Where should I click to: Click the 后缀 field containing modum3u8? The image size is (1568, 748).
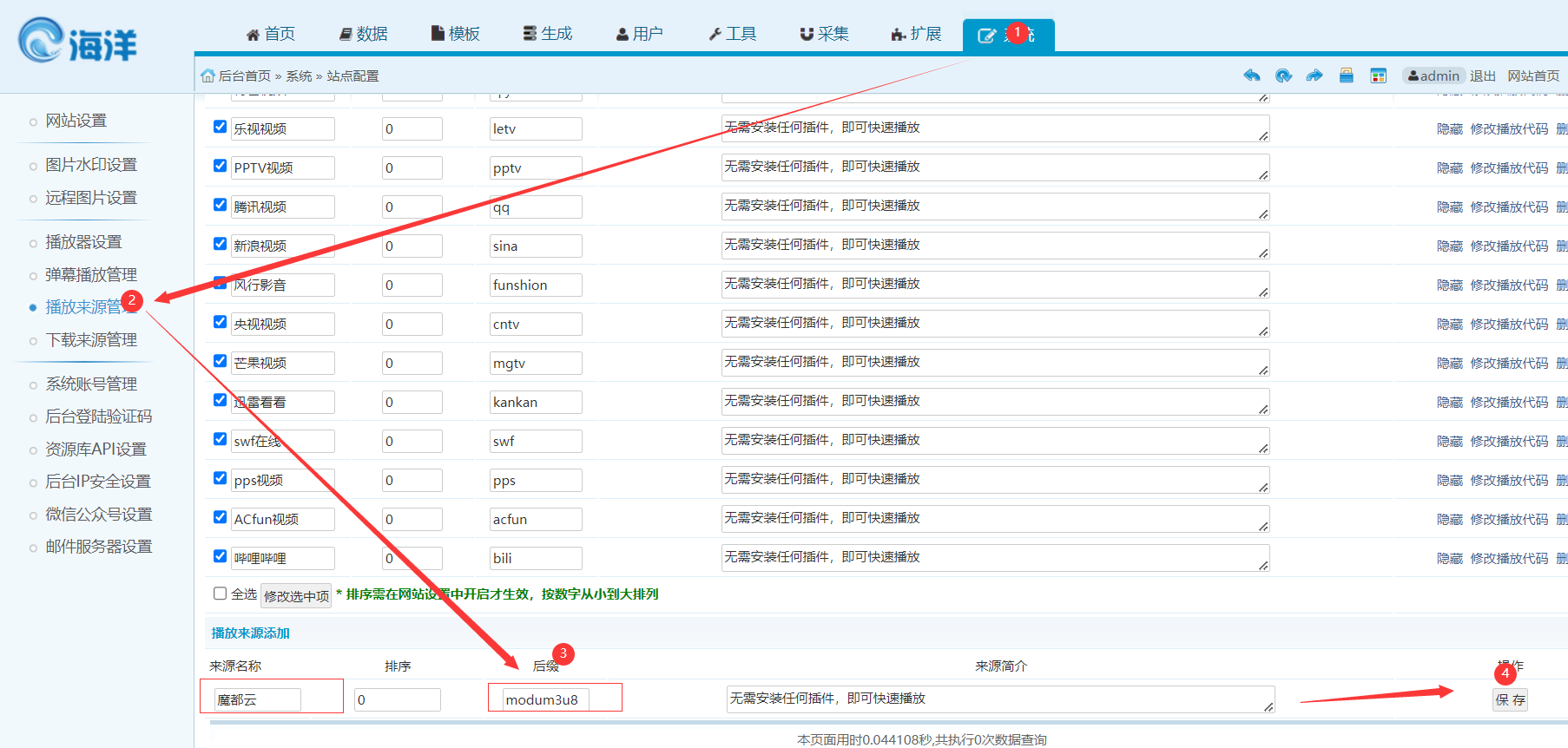(x=546, y=699)
